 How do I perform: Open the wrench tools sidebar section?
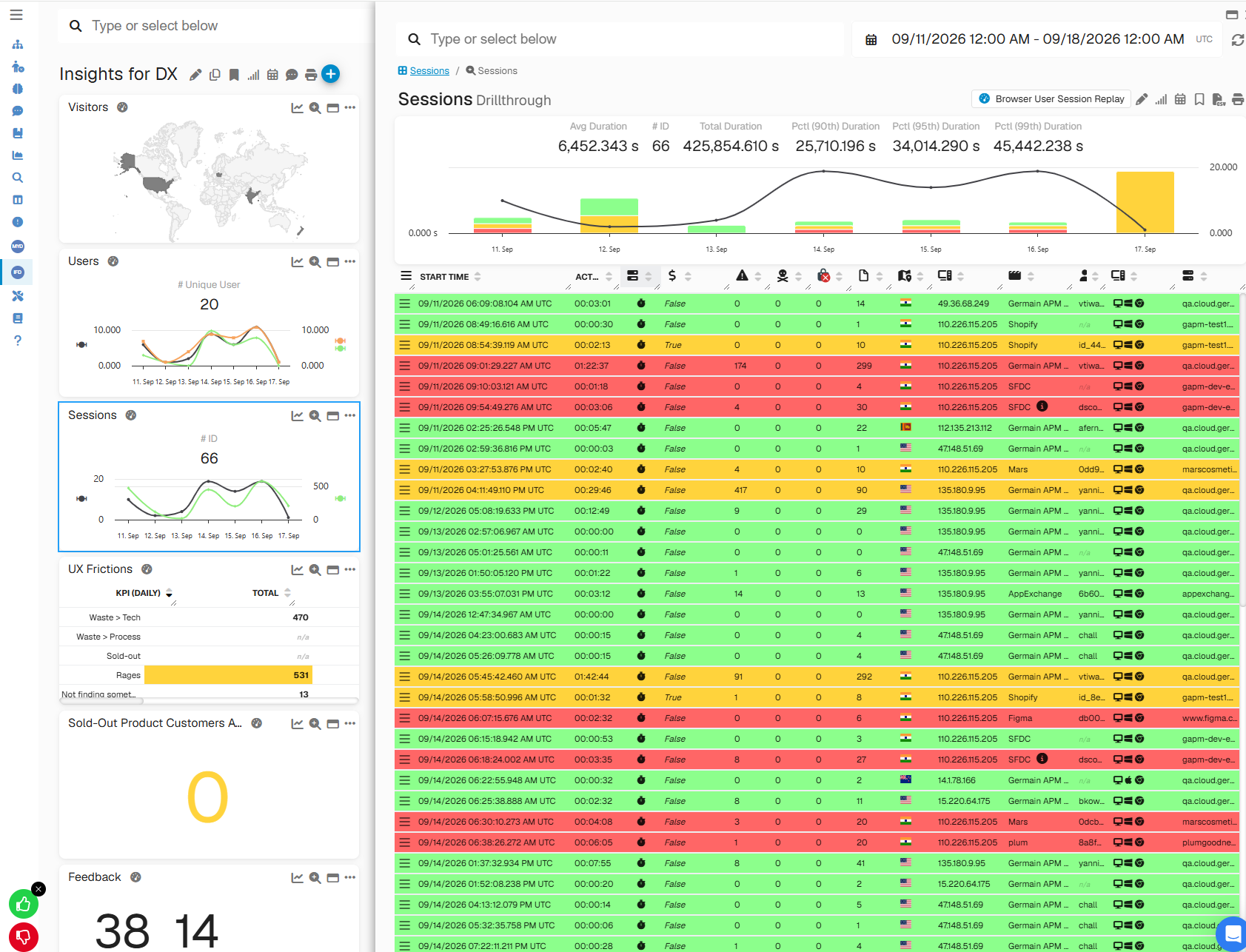[x=18, y=296]
